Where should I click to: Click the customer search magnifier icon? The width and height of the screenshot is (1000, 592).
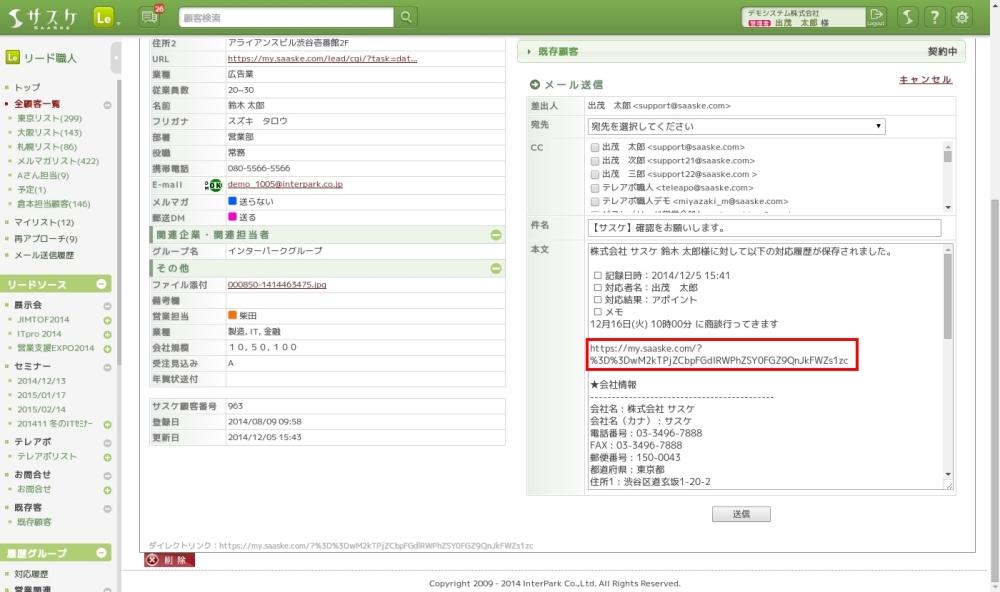406,17
